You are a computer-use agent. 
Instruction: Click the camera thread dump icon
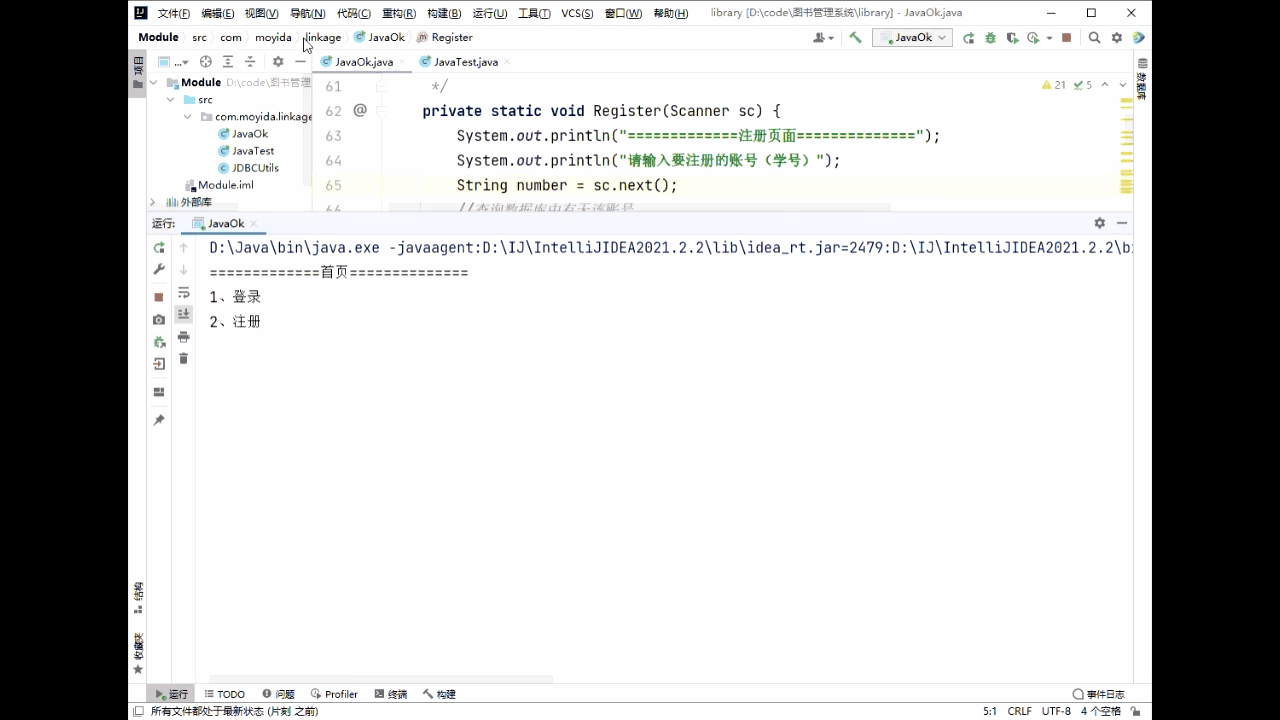[159, 320]
